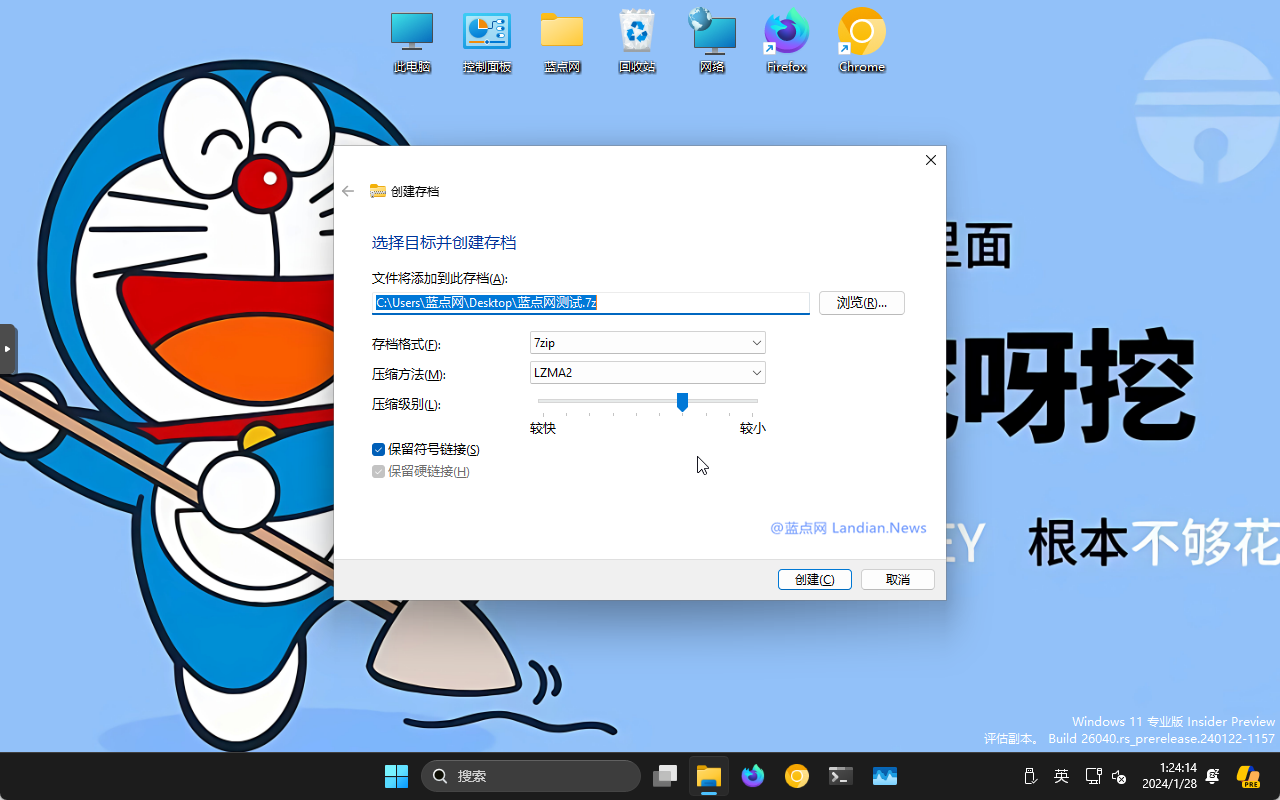
Task: Open File Explorer from taskbar
Action: point(709,776)
